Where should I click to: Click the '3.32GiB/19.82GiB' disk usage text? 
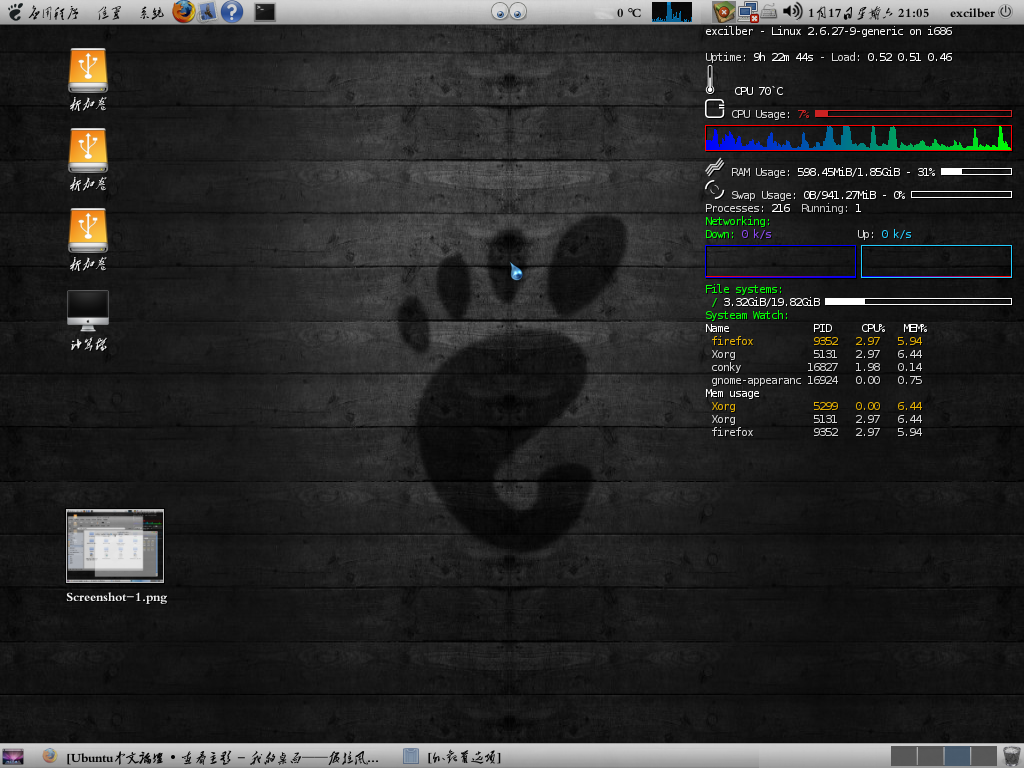click(x=771, y=302)
